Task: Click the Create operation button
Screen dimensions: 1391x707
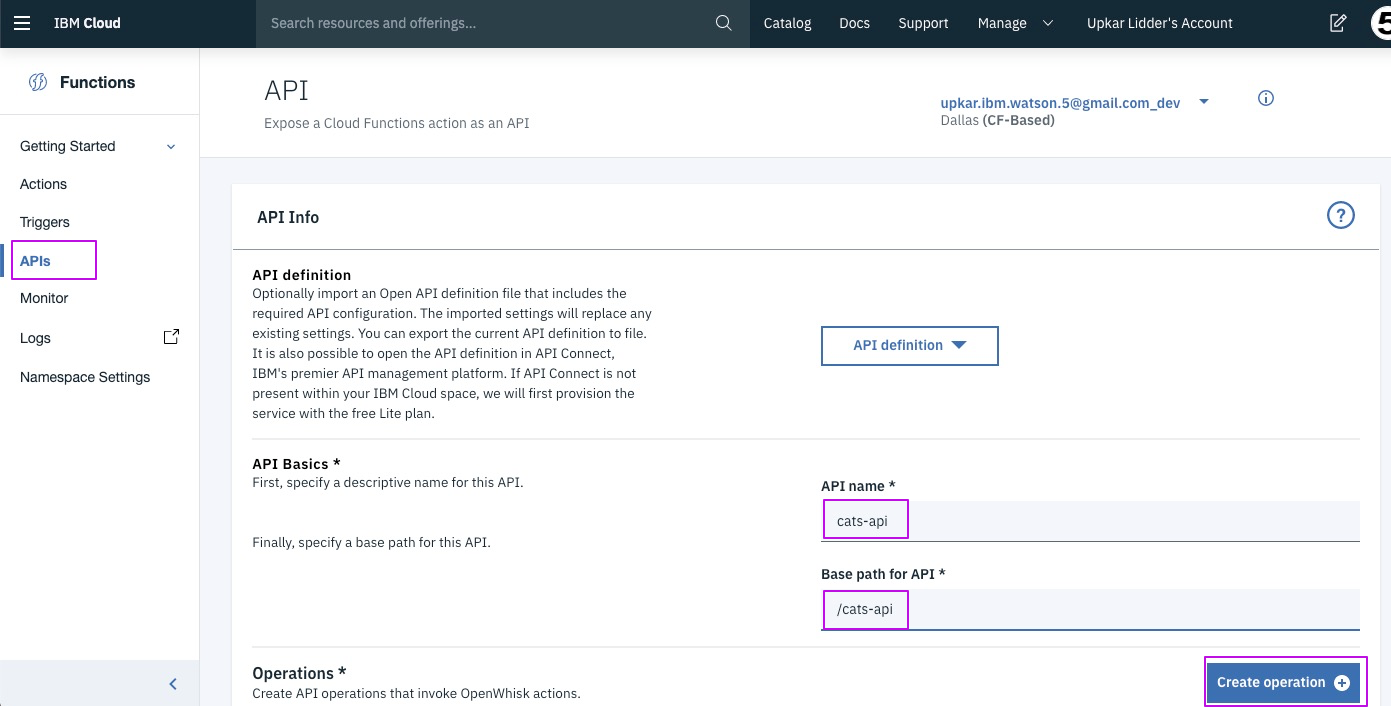Action: click(1283, 682)
